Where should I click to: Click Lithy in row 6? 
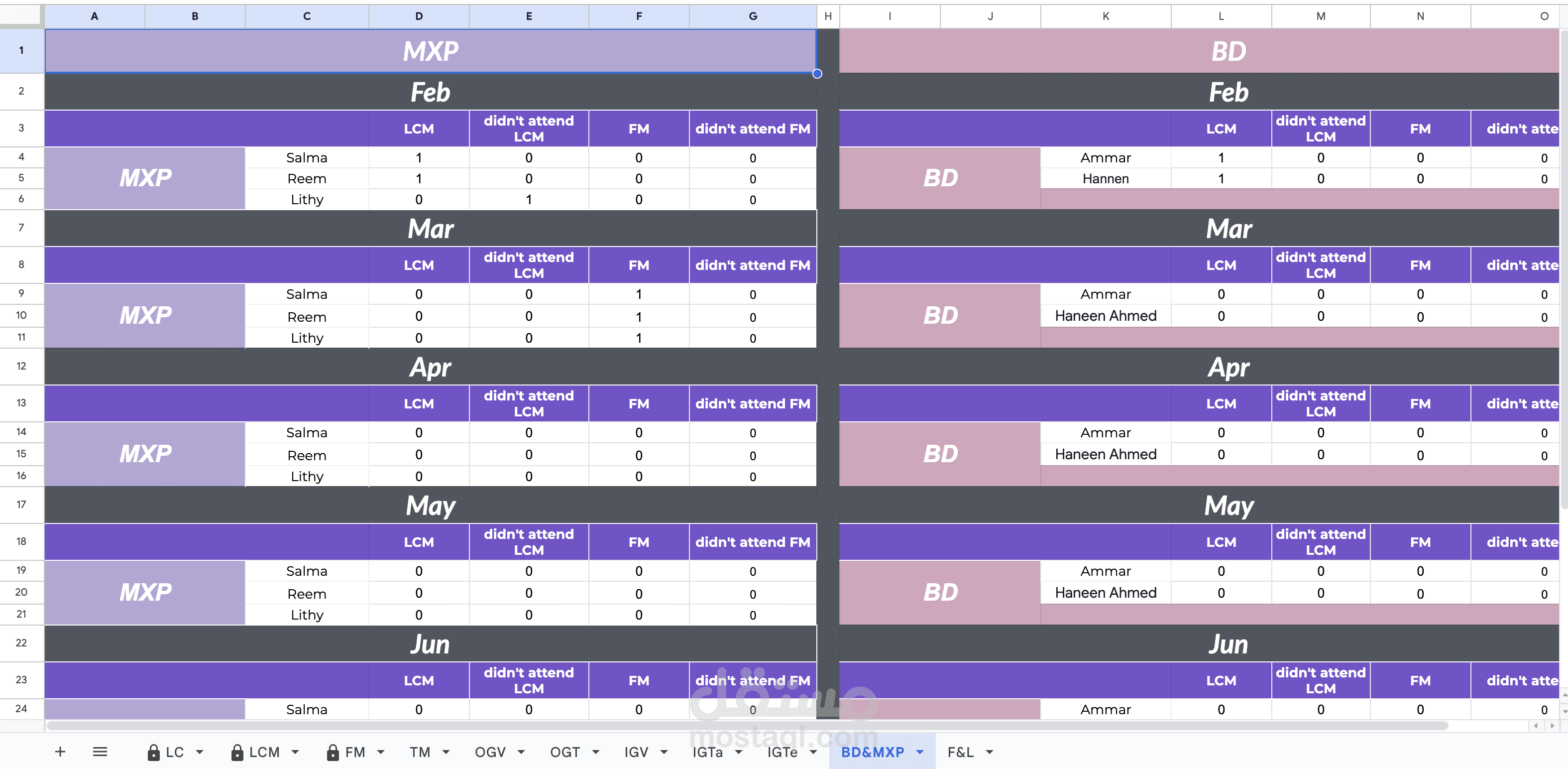(307, 199)
